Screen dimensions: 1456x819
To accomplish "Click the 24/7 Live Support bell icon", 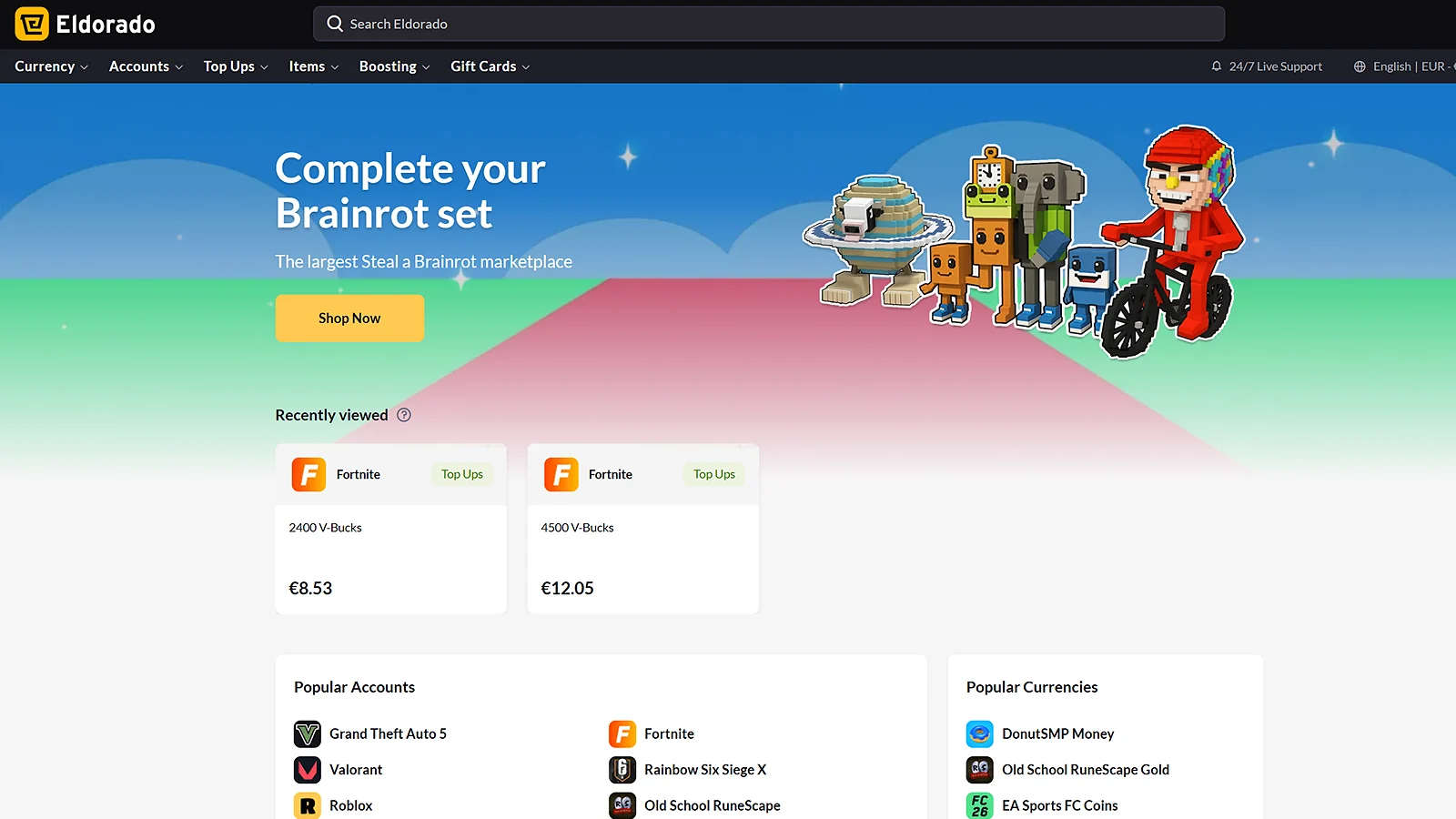I will (x=1217, y=66).
